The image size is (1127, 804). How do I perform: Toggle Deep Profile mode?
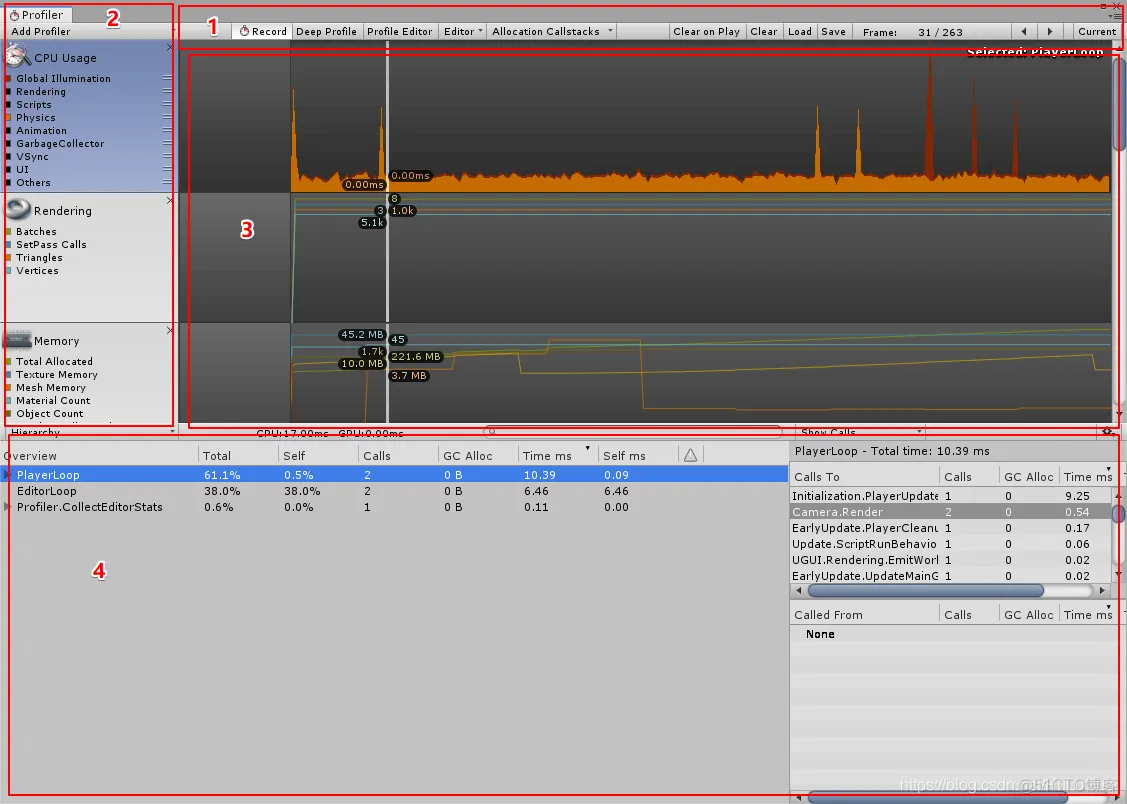(326, 32)
